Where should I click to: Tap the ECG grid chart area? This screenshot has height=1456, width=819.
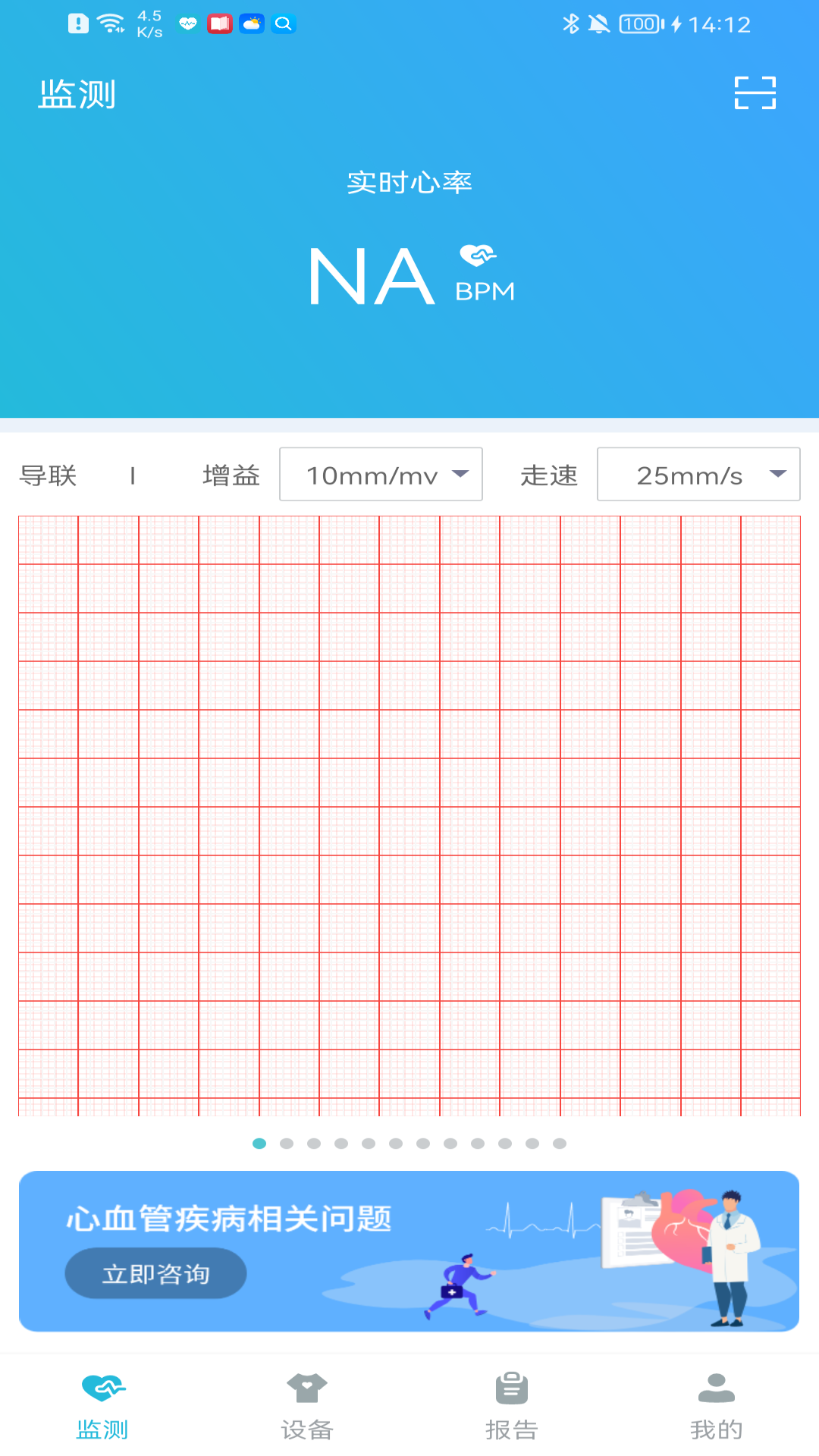pyautogui.click(x=409, y=815)
